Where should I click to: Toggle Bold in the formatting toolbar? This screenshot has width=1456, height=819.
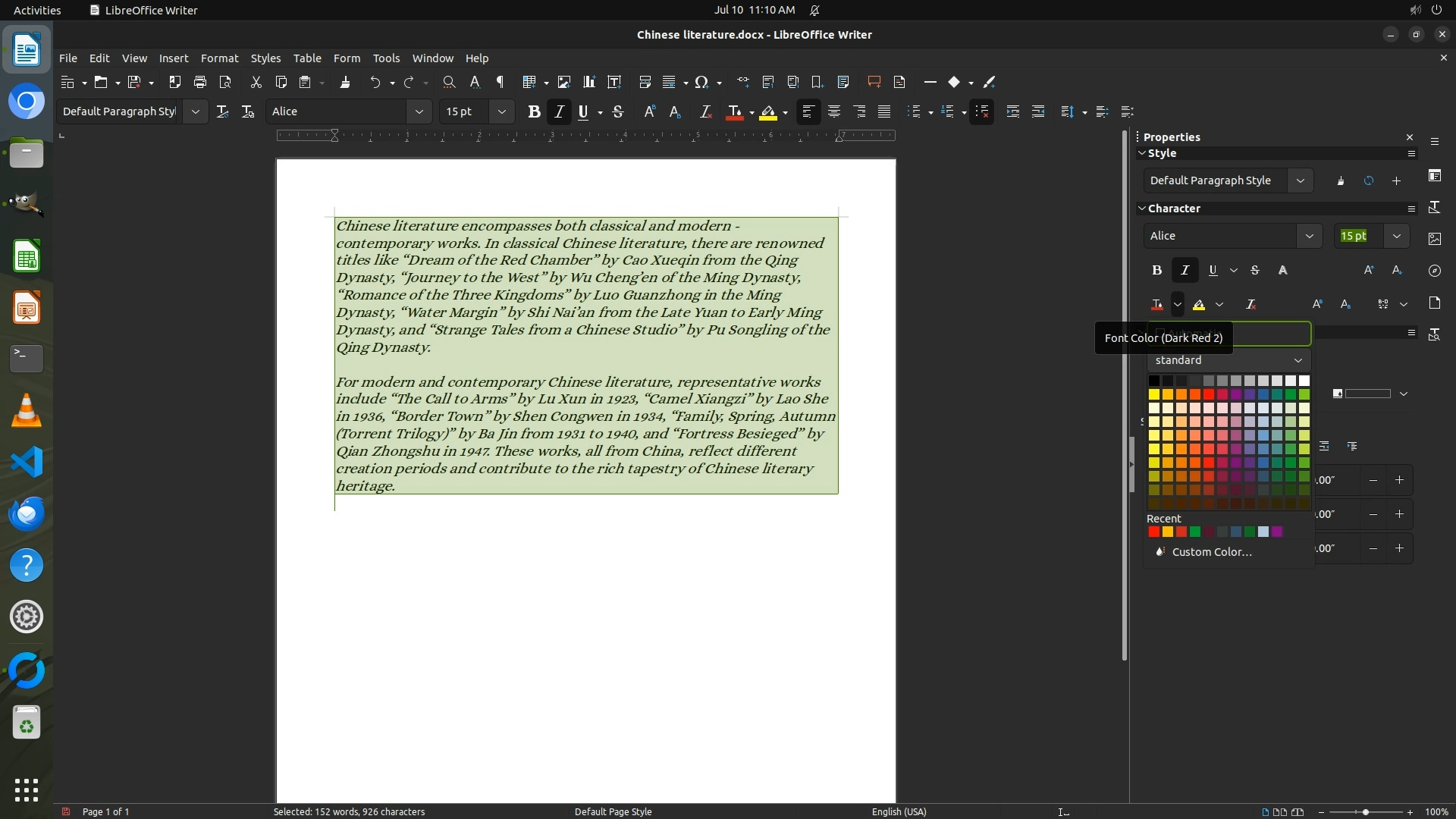(534, 111)
